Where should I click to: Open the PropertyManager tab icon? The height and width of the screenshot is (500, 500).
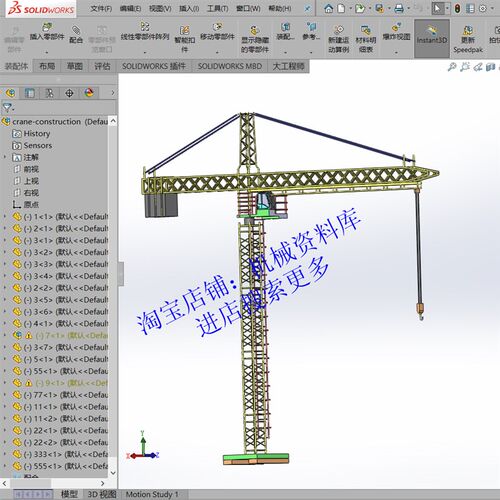[x=30, y=93]
